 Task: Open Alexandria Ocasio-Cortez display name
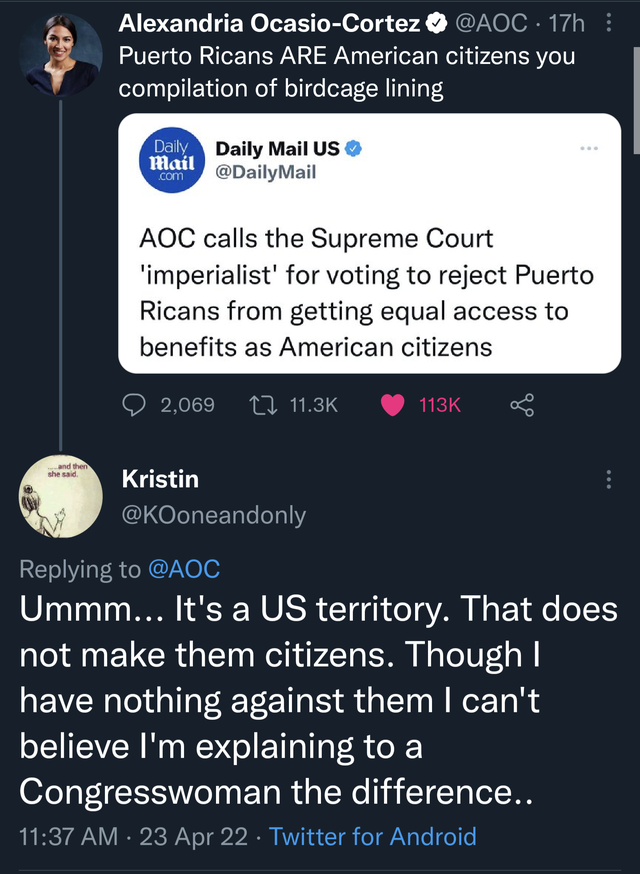pyautogui.click(x=269, y=21)
